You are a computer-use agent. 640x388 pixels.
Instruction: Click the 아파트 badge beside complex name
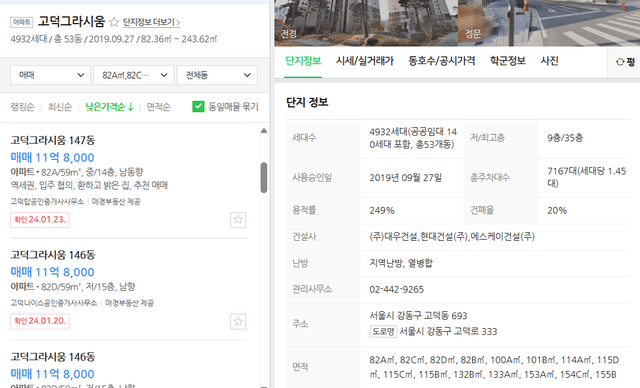(21, 22)
